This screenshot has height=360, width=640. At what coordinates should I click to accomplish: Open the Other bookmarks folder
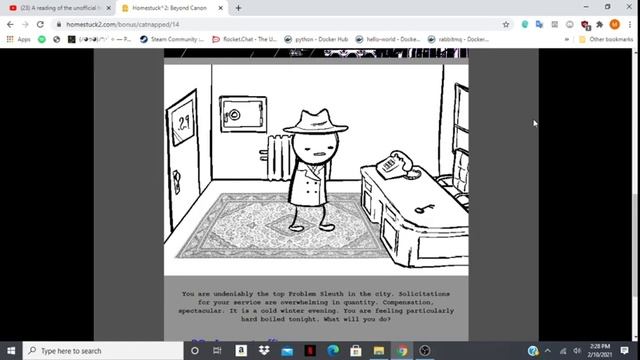[x=606, y=39]
